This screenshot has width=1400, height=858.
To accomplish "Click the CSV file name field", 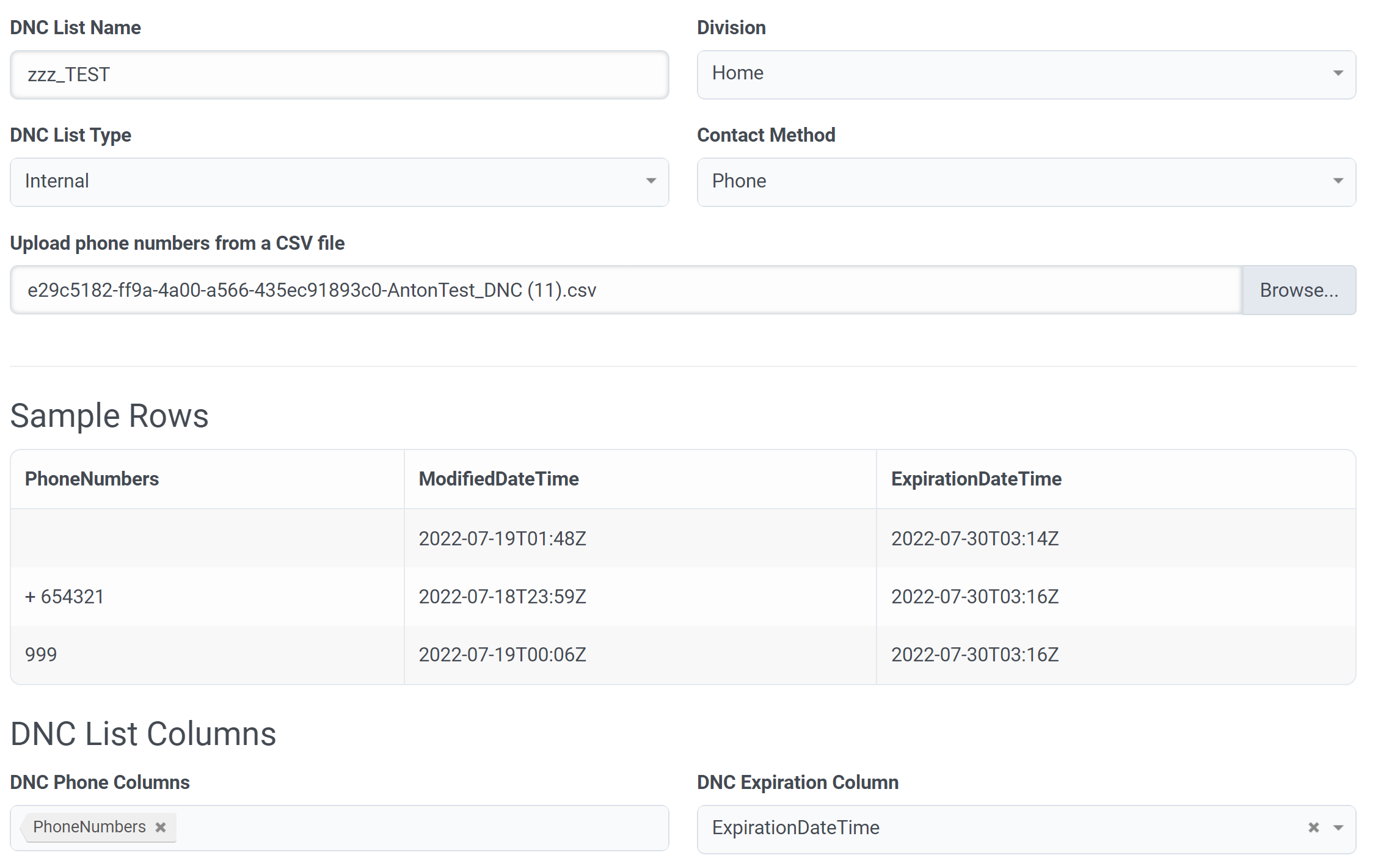I will click(625, 290).
